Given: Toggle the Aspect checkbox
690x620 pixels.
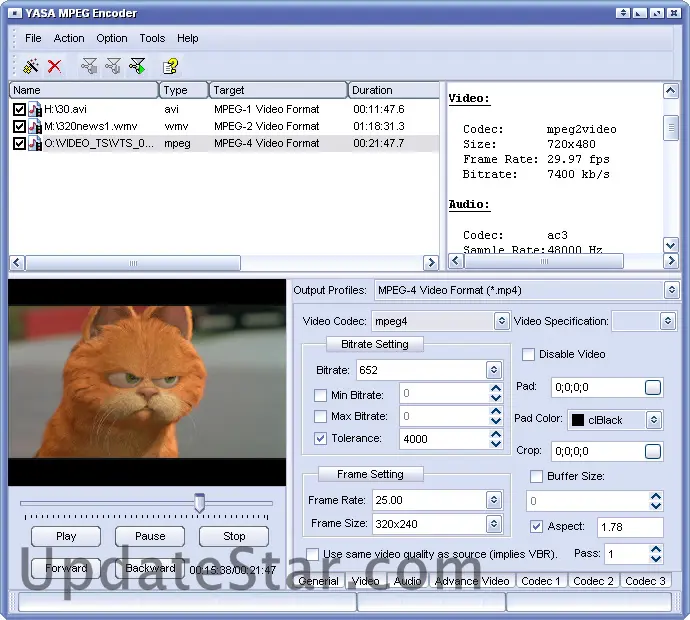Looking at the screenshot, I should [x=536, y=526].
